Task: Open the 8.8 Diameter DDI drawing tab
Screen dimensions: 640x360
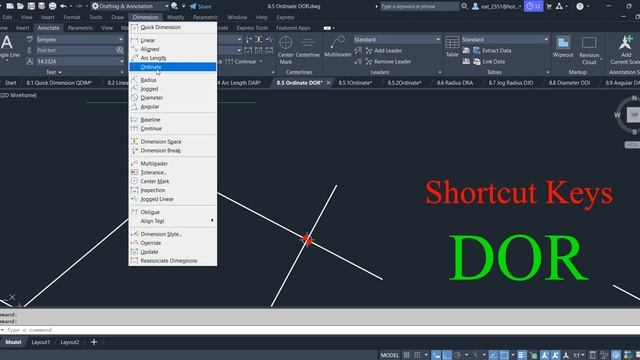Action: pos(569,83)
